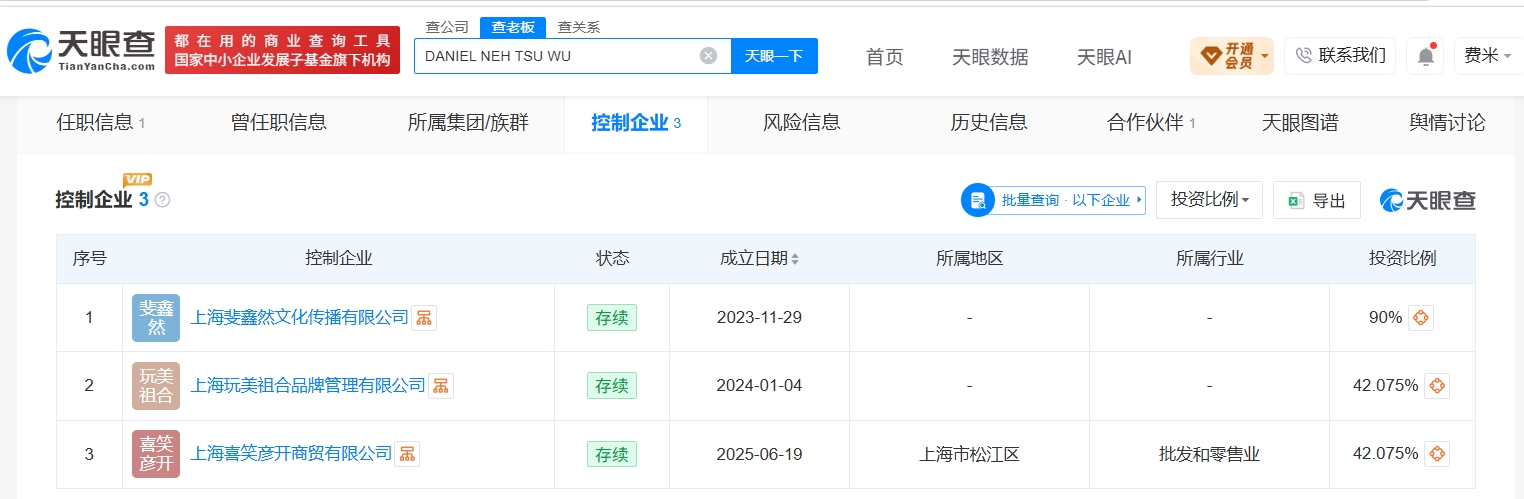Open the 任职信息 tab
Viewport: 1524px width, 499px height.
pyautogui.click(x=101, y=123)
